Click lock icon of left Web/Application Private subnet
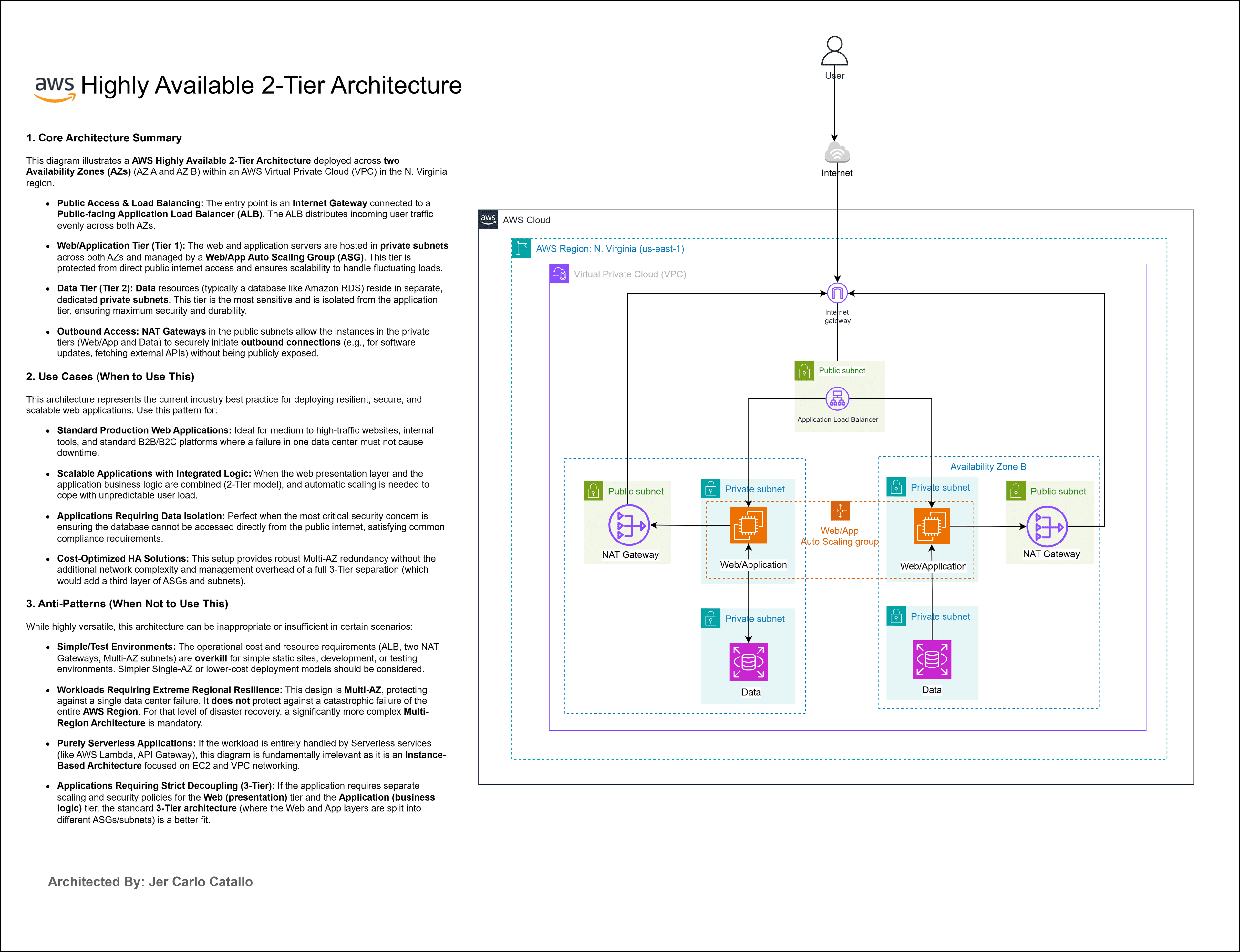The image size is (1240, 952). tap(710, 489)
